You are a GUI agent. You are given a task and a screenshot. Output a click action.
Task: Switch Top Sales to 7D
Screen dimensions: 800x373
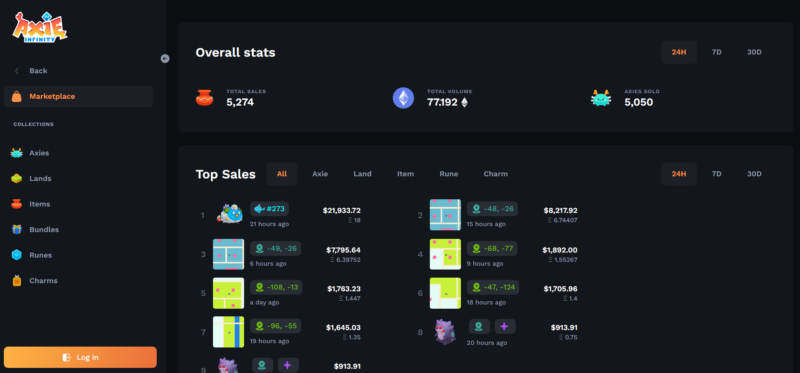pos(716,174)
